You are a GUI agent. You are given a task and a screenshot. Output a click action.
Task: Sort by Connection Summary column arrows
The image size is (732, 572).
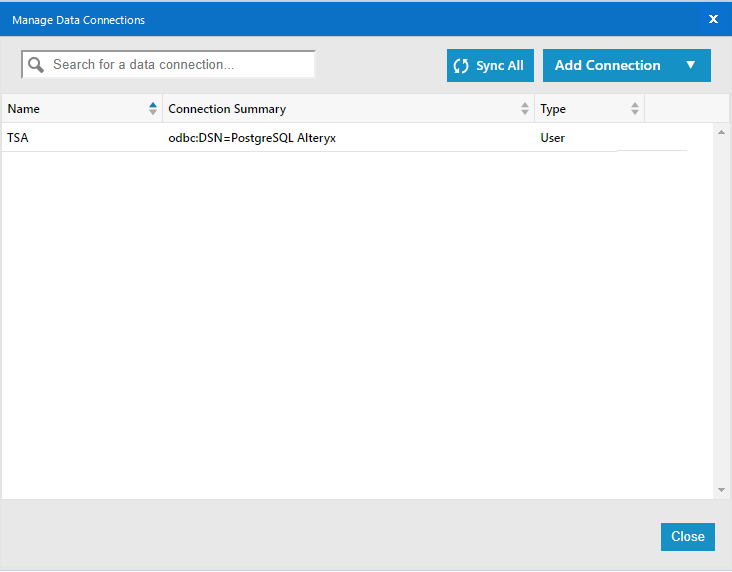pyautogui.click(x=525, y=109)
